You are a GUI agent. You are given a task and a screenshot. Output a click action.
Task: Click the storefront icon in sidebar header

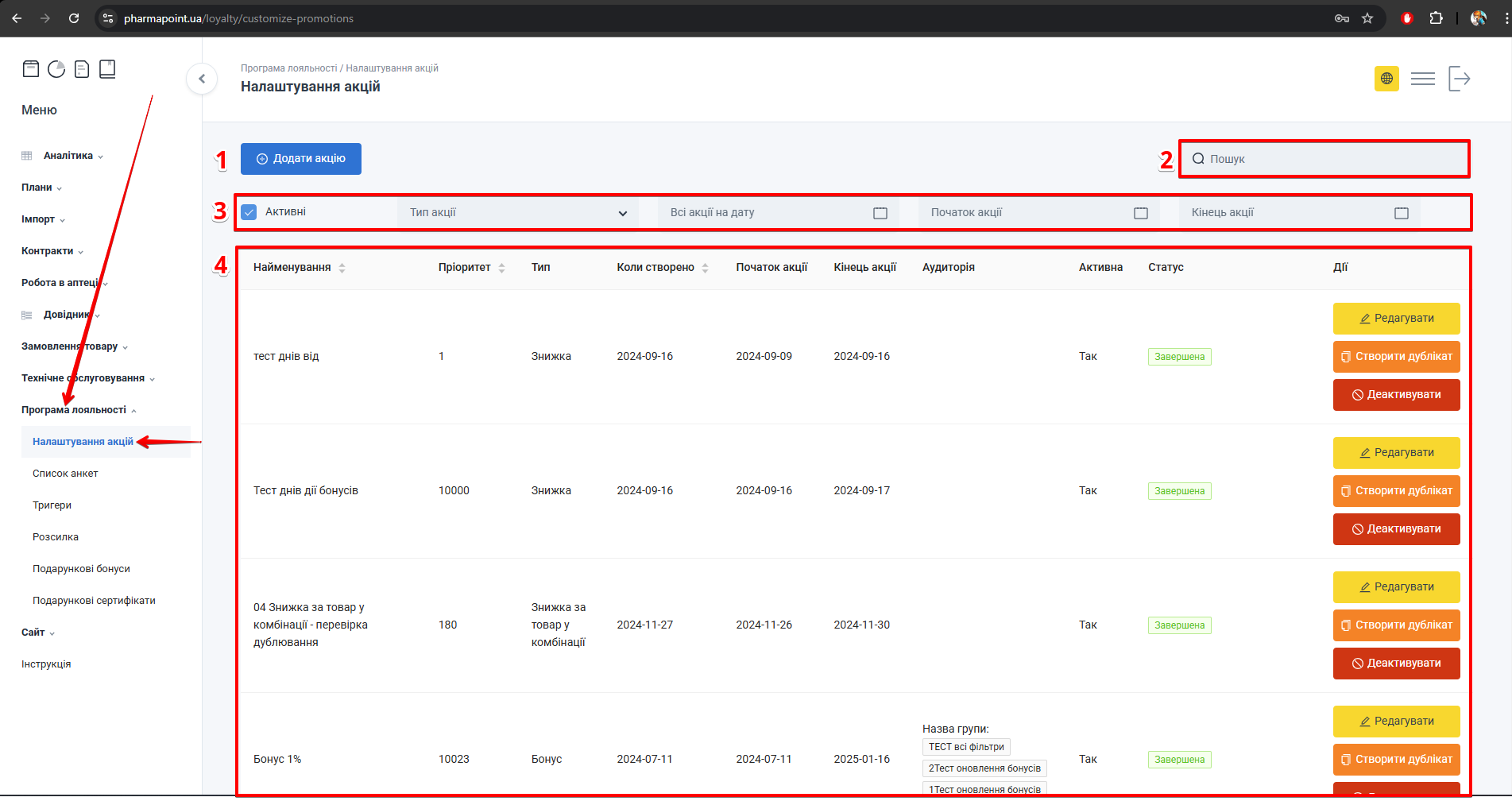pyautogui.click(x=31, y=69)
